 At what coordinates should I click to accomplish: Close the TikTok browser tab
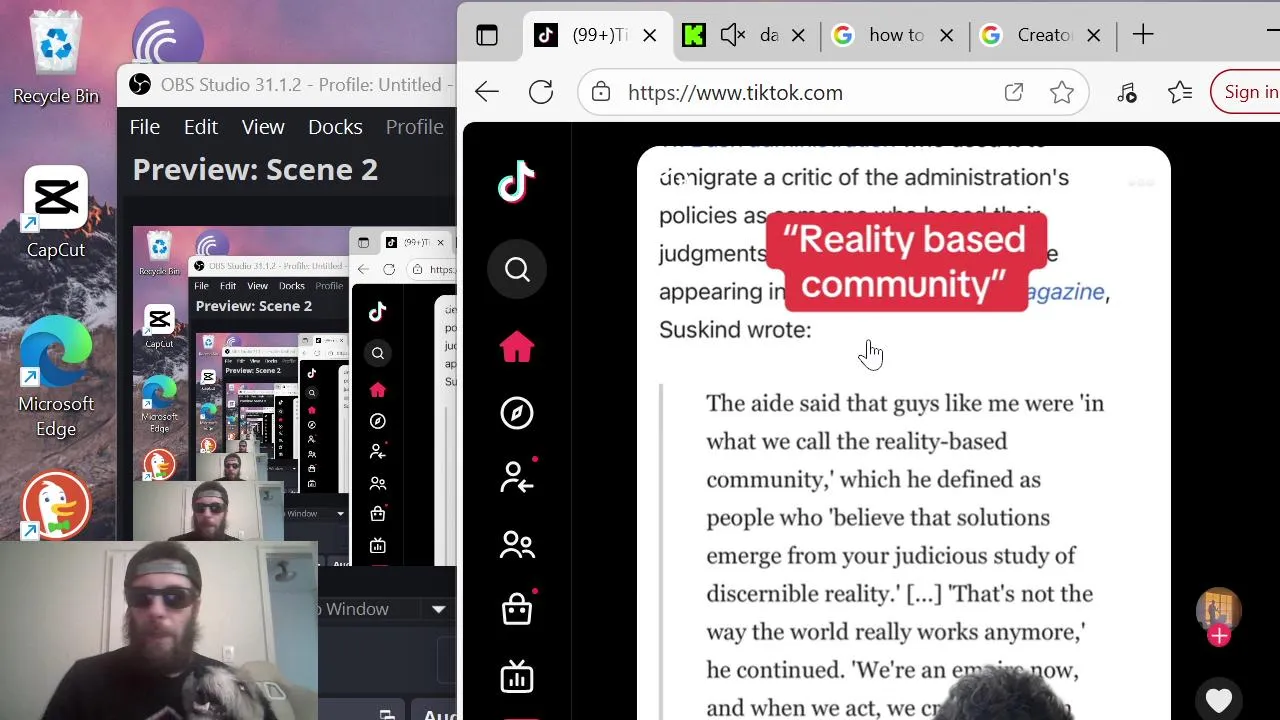tap(649, 36)
